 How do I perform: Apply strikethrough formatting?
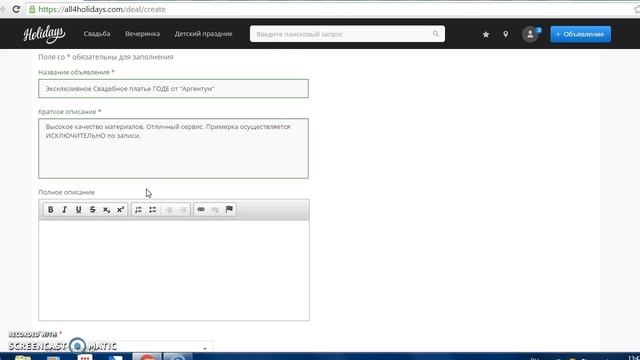[93, 209]
